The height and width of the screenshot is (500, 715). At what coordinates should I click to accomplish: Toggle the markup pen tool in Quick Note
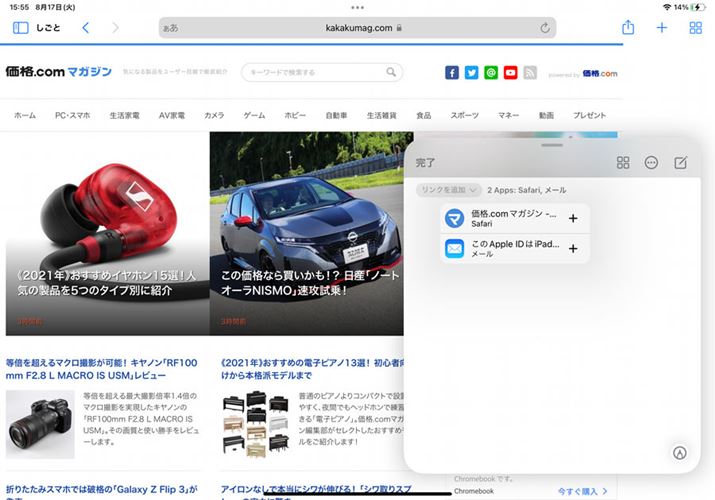click(x=679, y=452)
